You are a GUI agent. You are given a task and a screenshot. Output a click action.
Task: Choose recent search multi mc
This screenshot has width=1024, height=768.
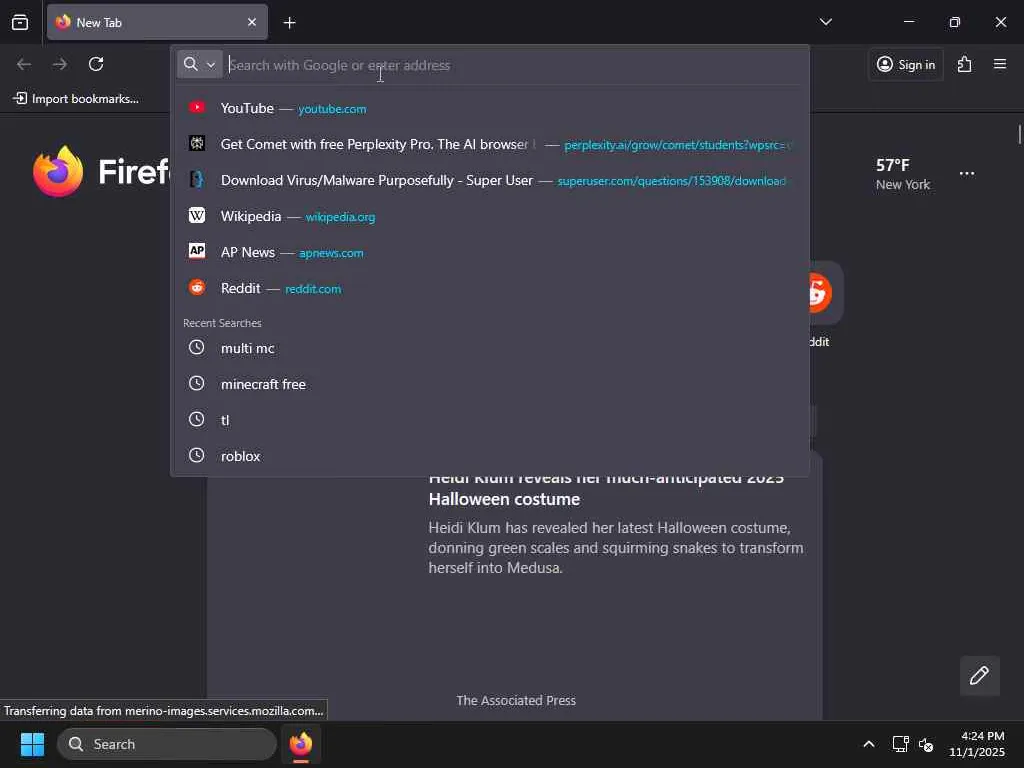coord(489,348)
